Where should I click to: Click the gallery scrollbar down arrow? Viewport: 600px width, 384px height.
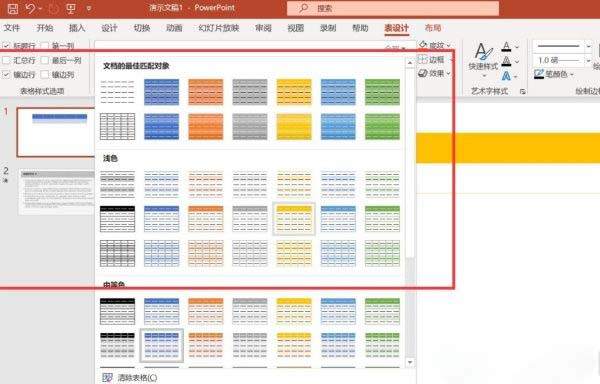tap(410, 362)
